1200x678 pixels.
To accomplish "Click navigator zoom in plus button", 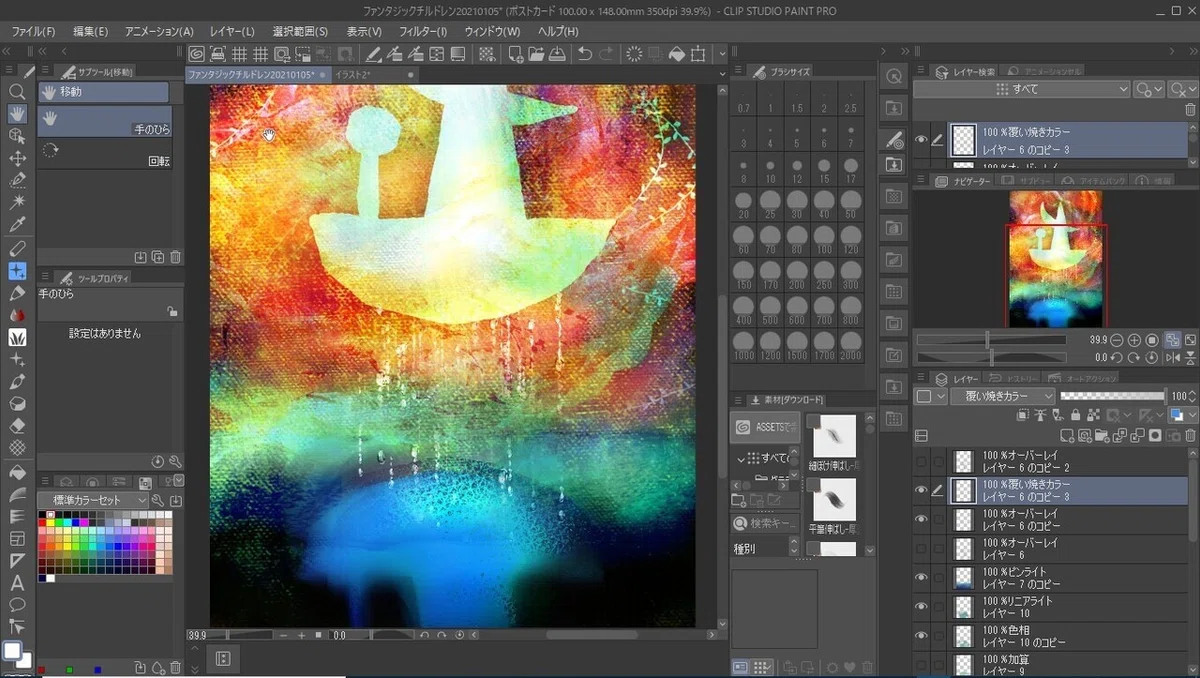I will 1134,340.
